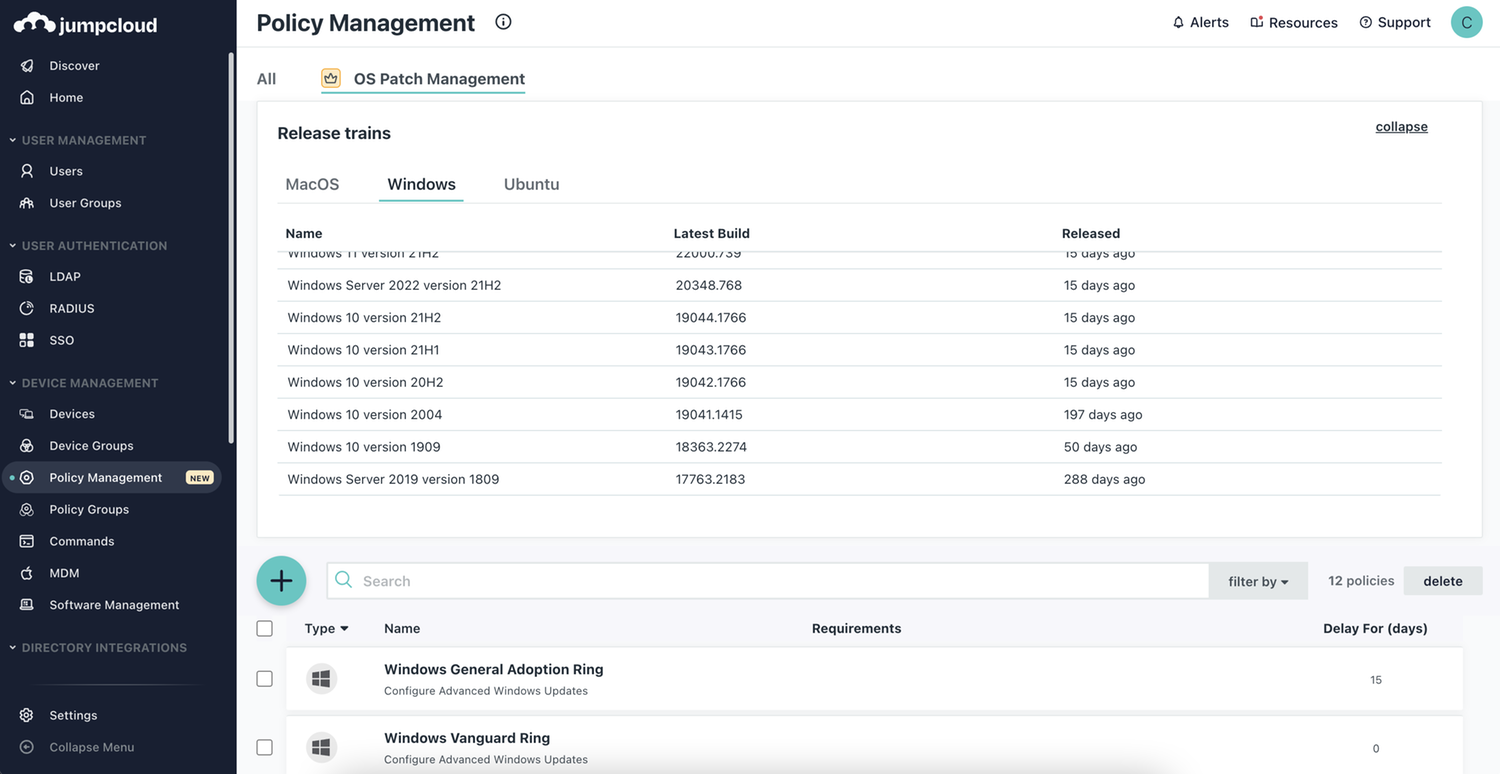The image size is (1500, 774).
Task: Click Windows Server 2019 version 1809 row
Action: pyautogui.click(x=860, y=479)
